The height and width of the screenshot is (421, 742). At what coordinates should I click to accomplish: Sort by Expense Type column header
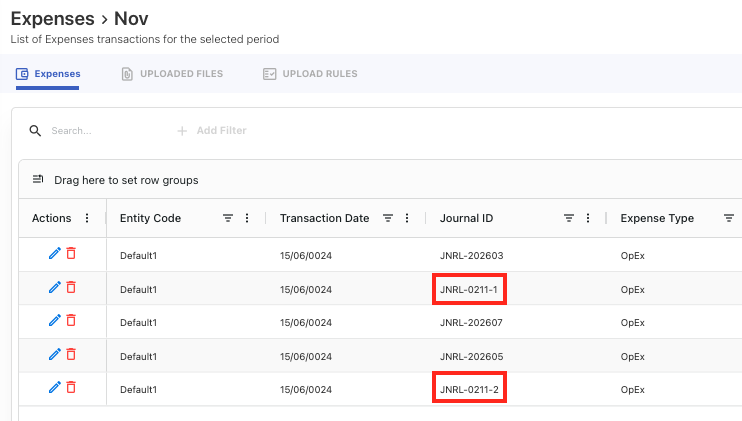(656, 218)
